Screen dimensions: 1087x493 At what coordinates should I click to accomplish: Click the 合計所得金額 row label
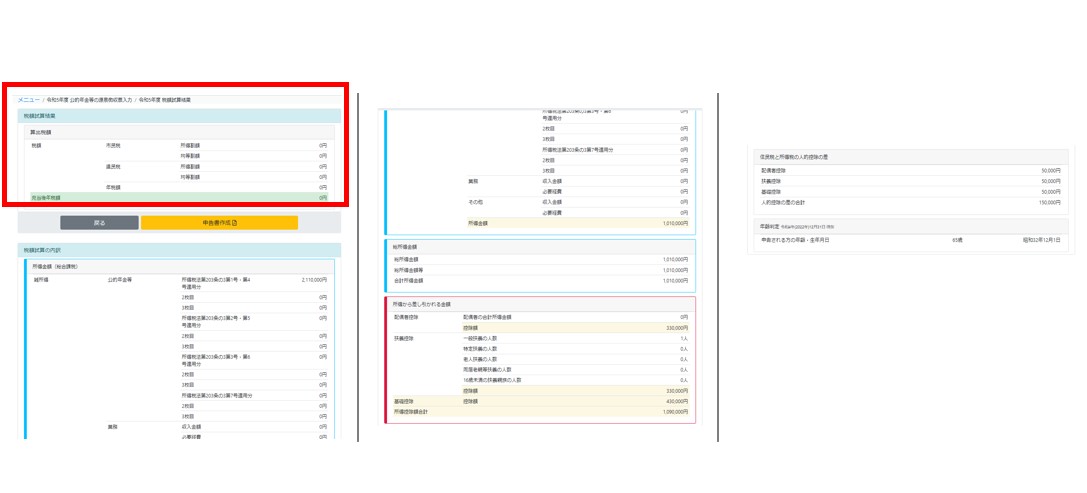(408, 280)
